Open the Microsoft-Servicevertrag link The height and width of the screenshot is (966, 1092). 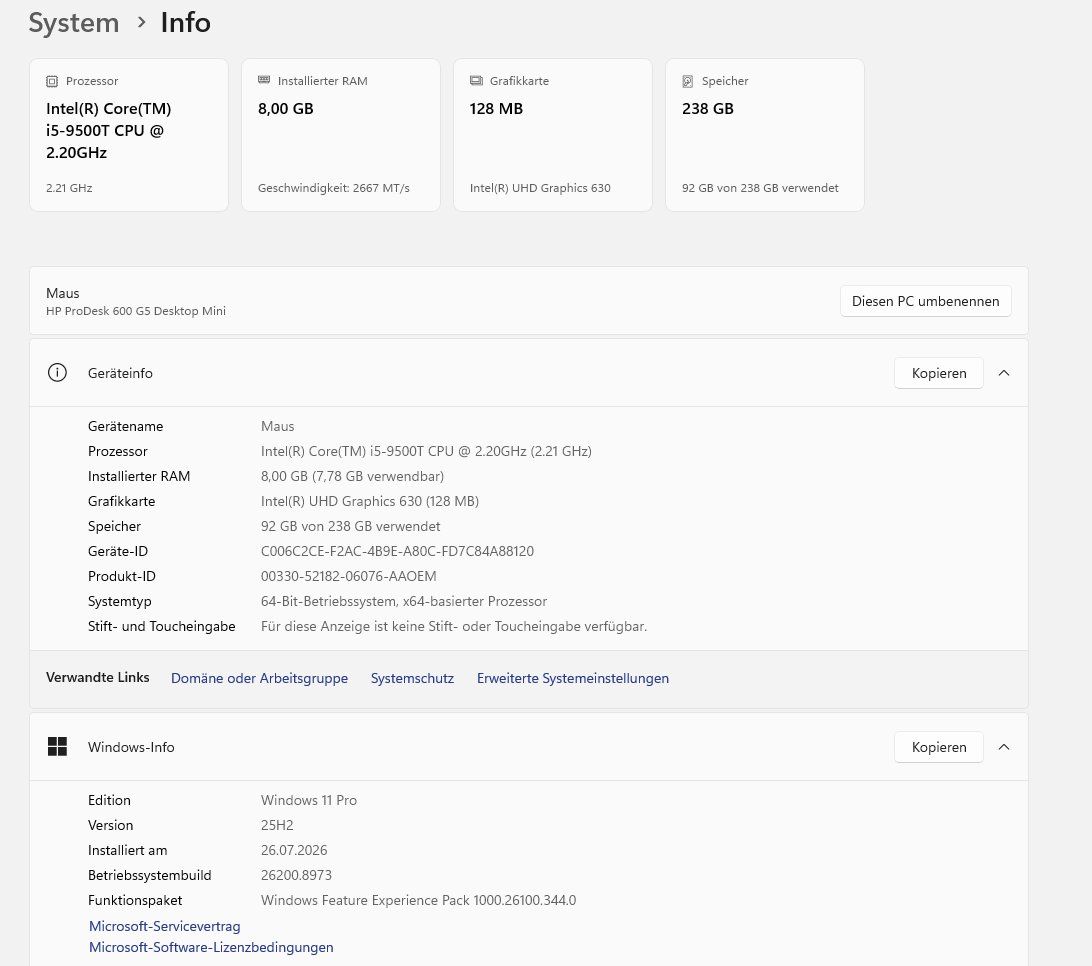(x=164, y=926)
